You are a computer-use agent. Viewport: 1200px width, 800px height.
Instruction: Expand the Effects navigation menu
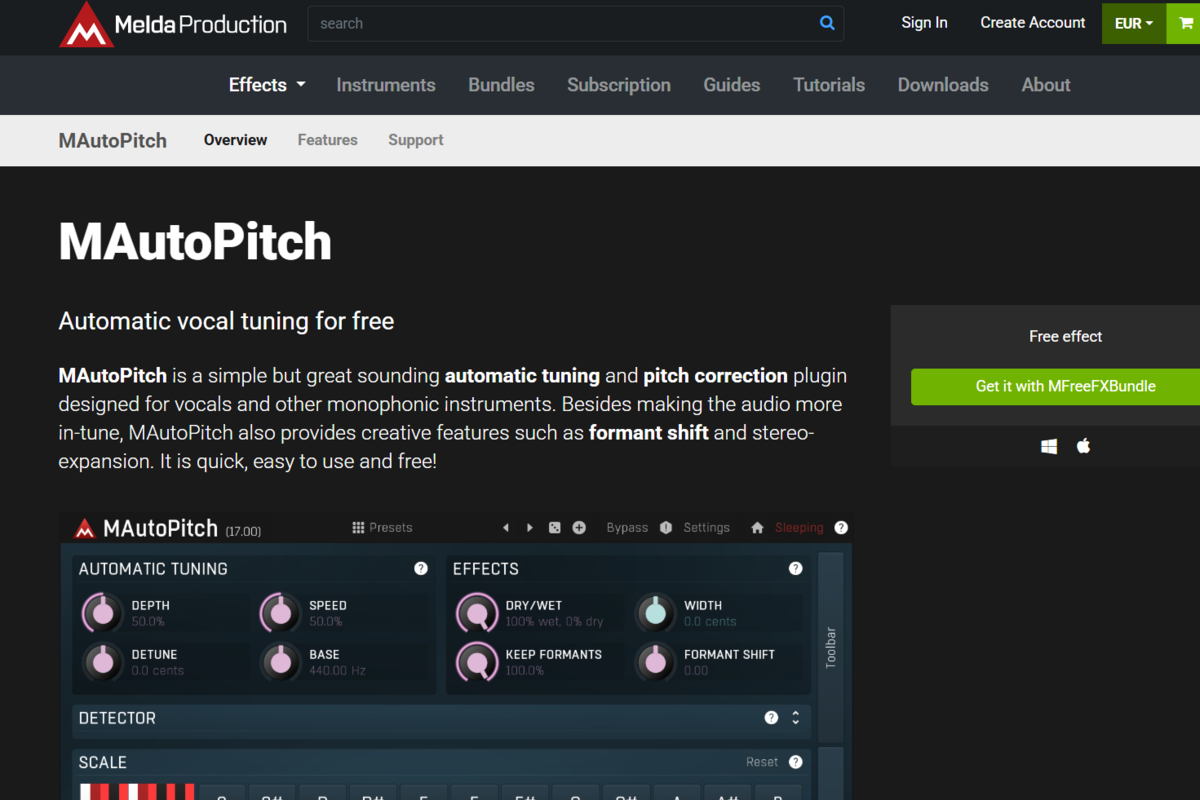pos(266,85)
